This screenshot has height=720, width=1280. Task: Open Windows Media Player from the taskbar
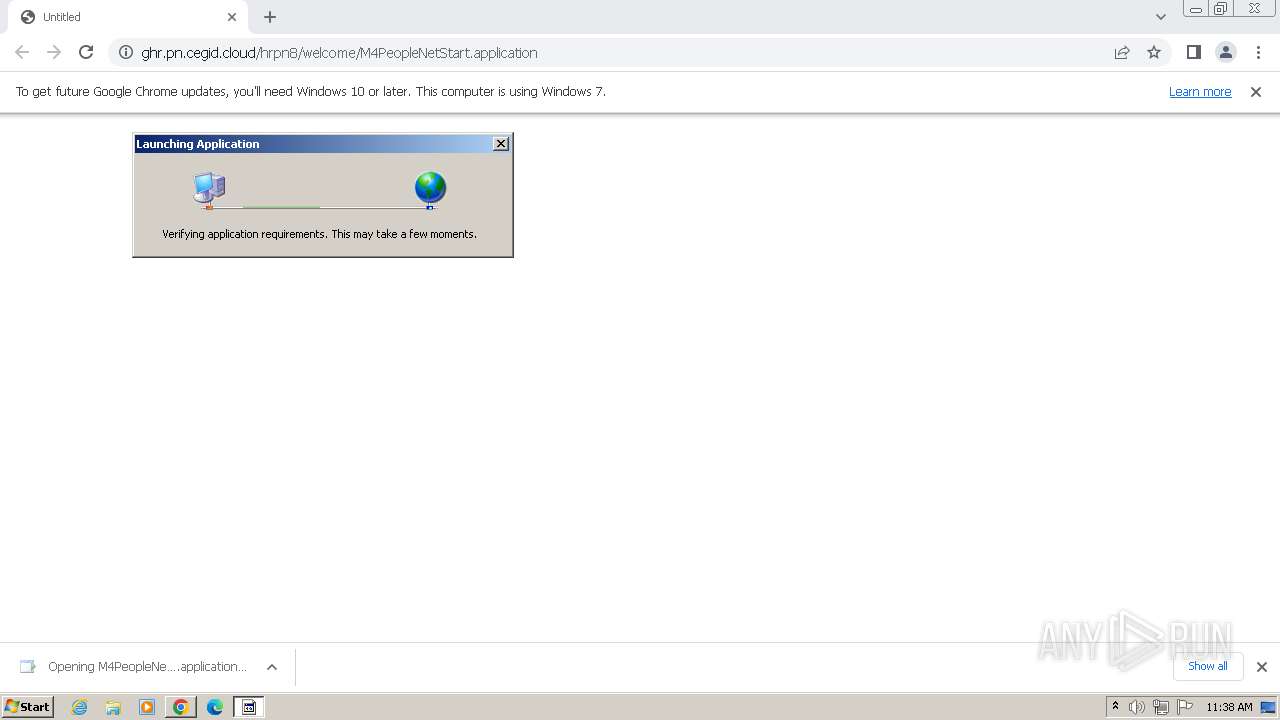click(x=147, y=707)
